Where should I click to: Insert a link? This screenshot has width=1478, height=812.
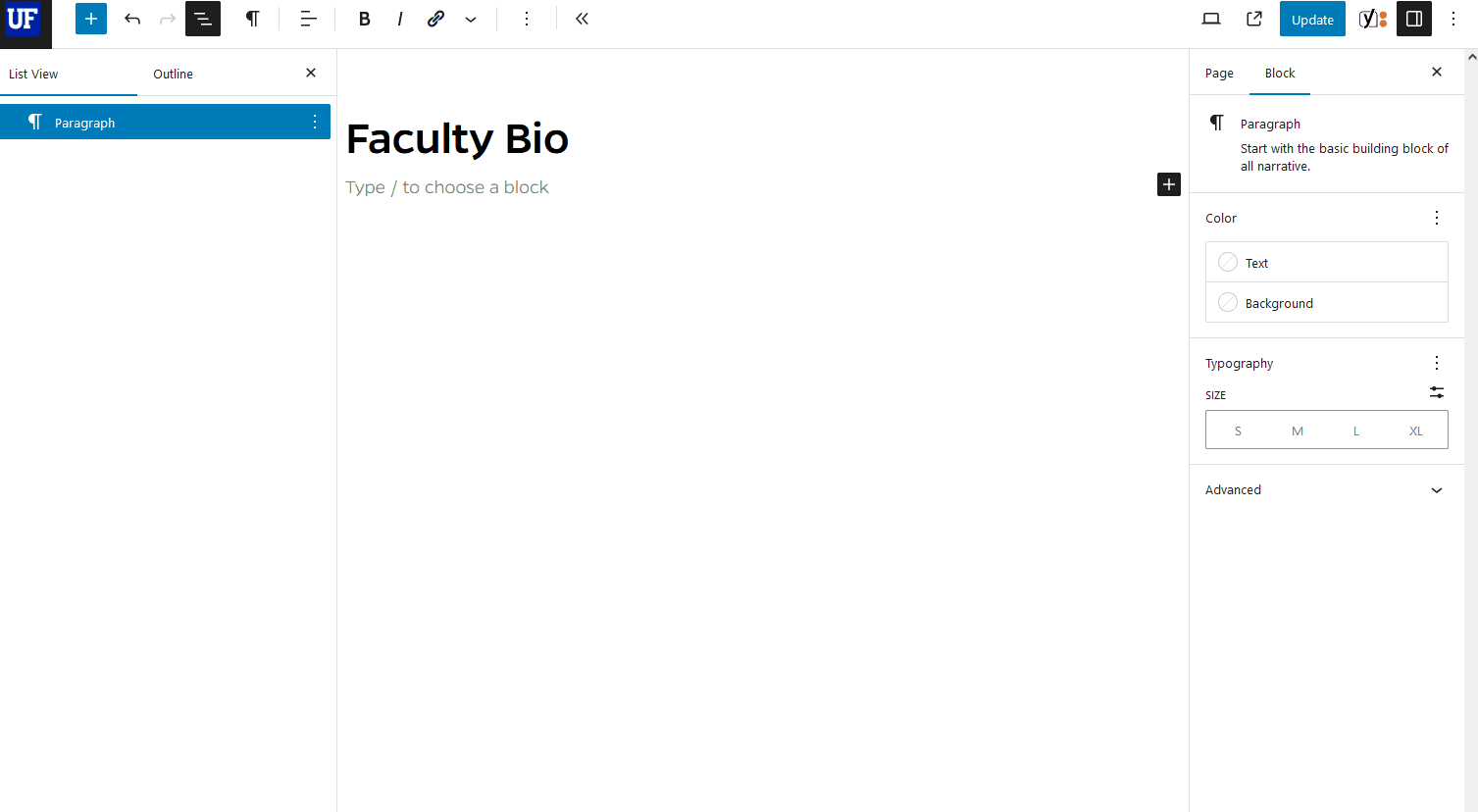click(435, 19)
